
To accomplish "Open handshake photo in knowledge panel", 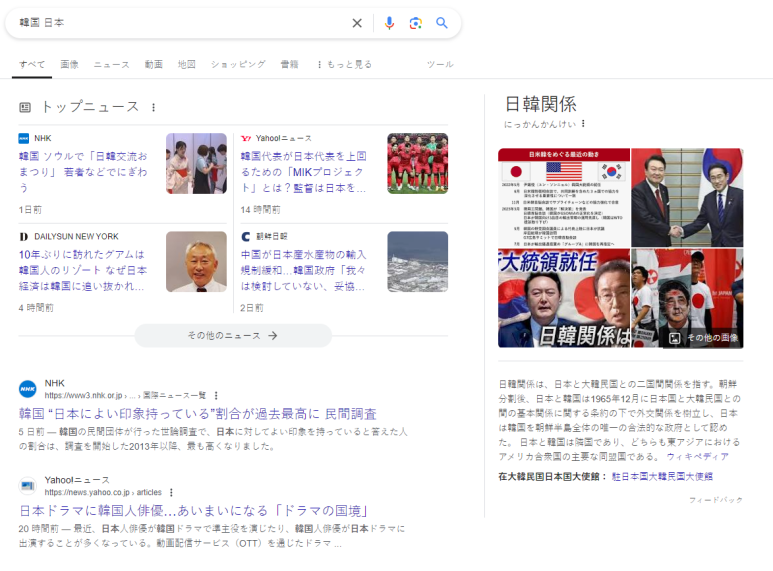I will click(687, 198).
